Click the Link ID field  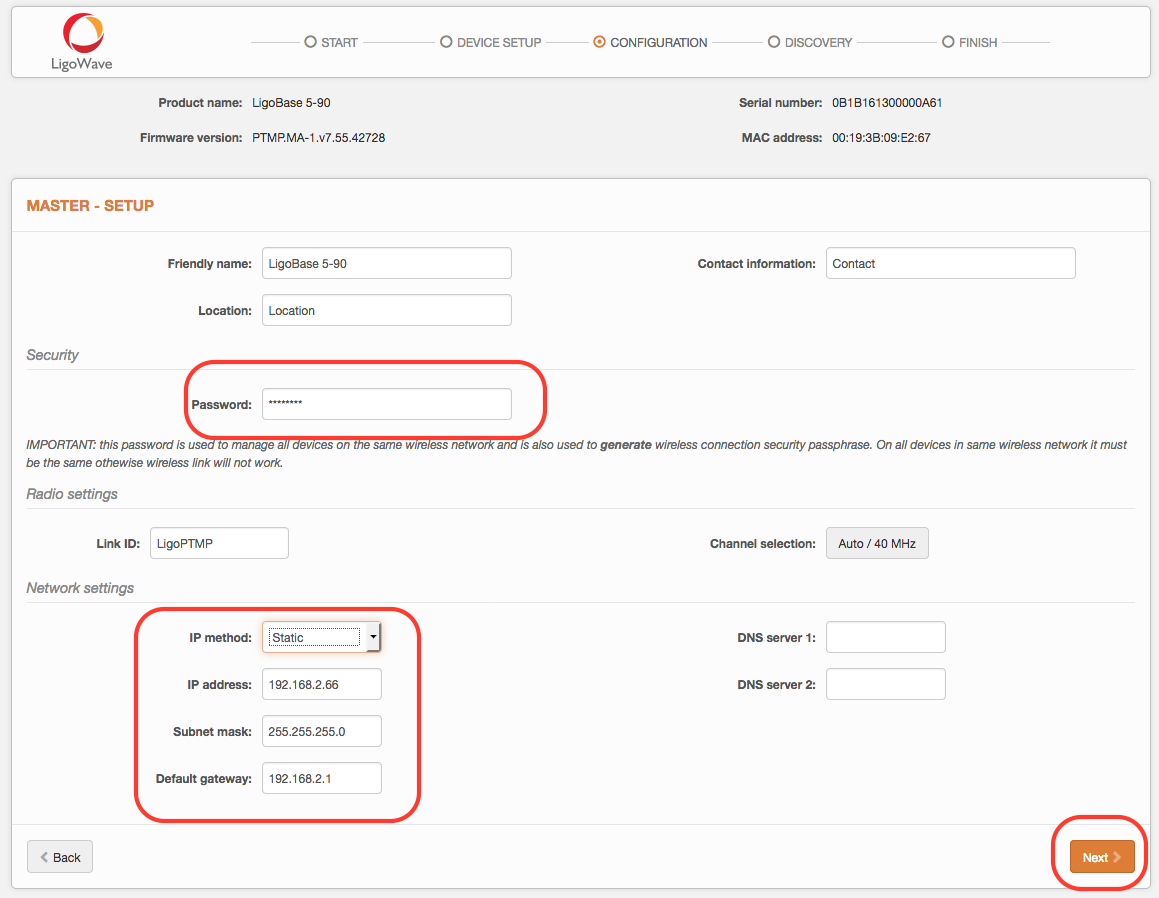click(219, 543)
